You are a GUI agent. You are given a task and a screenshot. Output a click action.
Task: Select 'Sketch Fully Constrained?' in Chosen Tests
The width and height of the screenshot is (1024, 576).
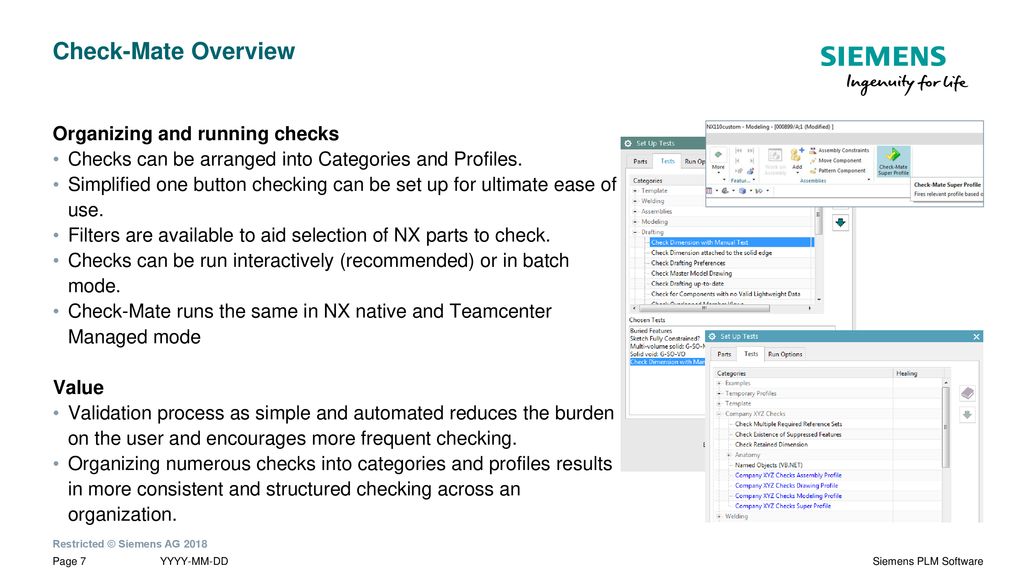pos(664,338)
